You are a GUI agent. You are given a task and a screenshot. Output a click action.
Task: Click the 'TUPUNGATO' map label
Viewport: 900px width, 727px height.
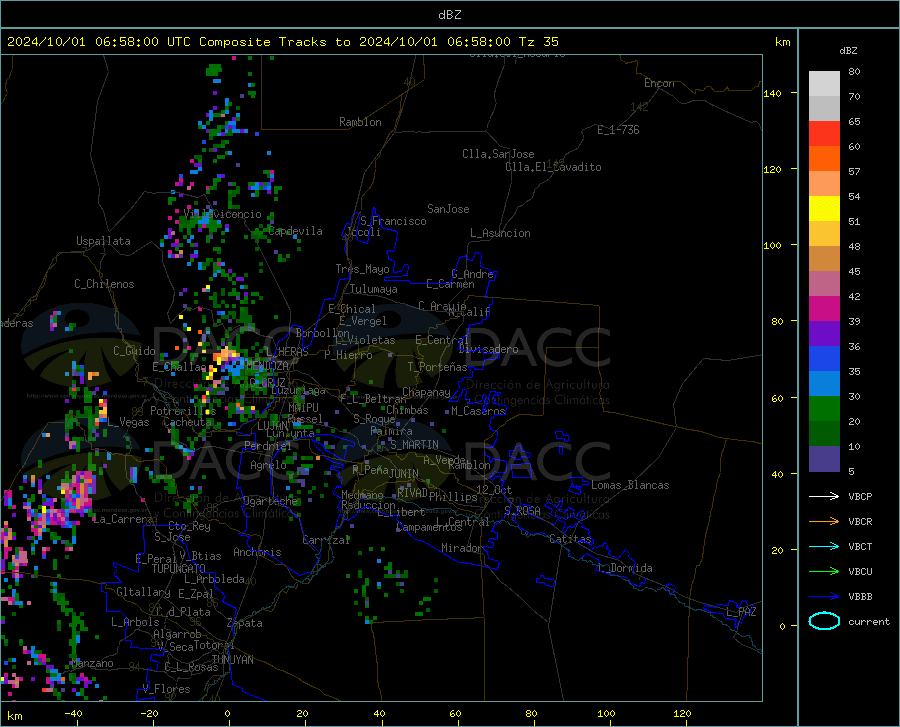179,569
